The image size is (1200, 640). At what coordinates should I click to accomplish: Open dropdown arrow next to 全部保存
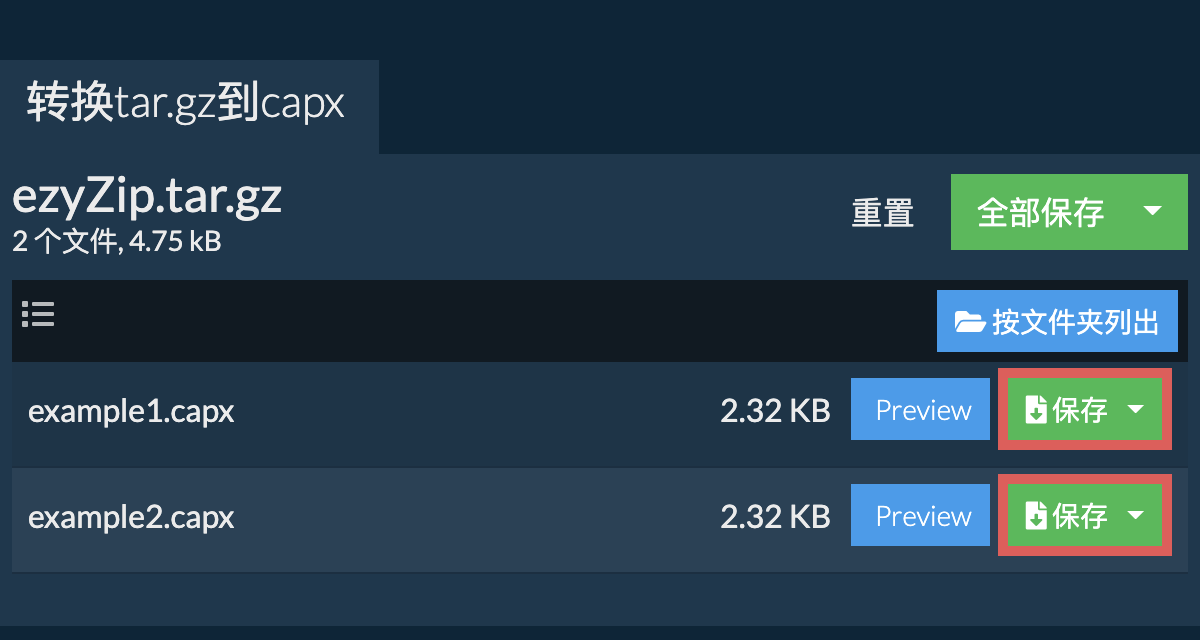pyautogui.click(x=1152, y=212)
